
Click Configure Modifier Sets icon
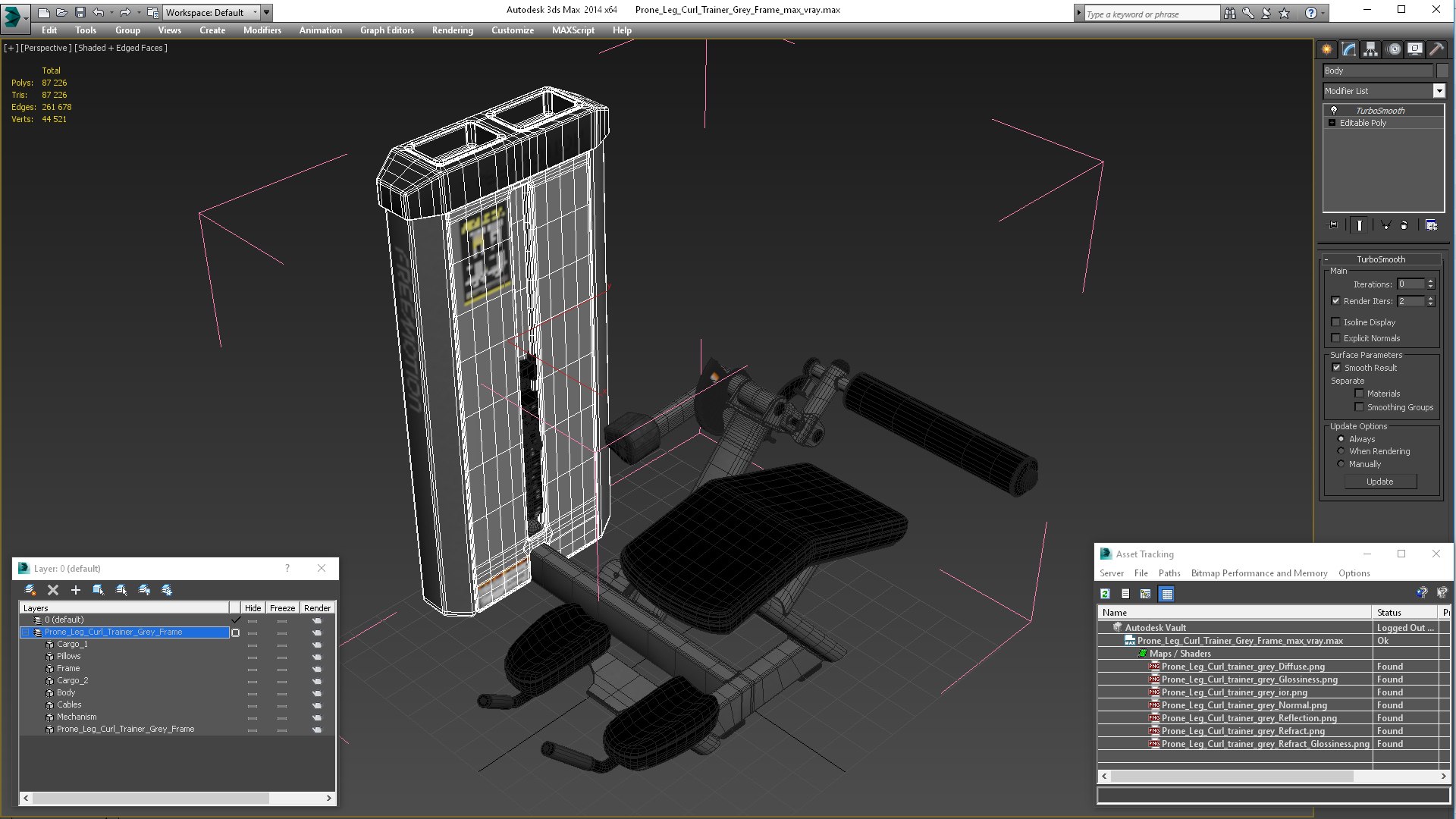1431,225
